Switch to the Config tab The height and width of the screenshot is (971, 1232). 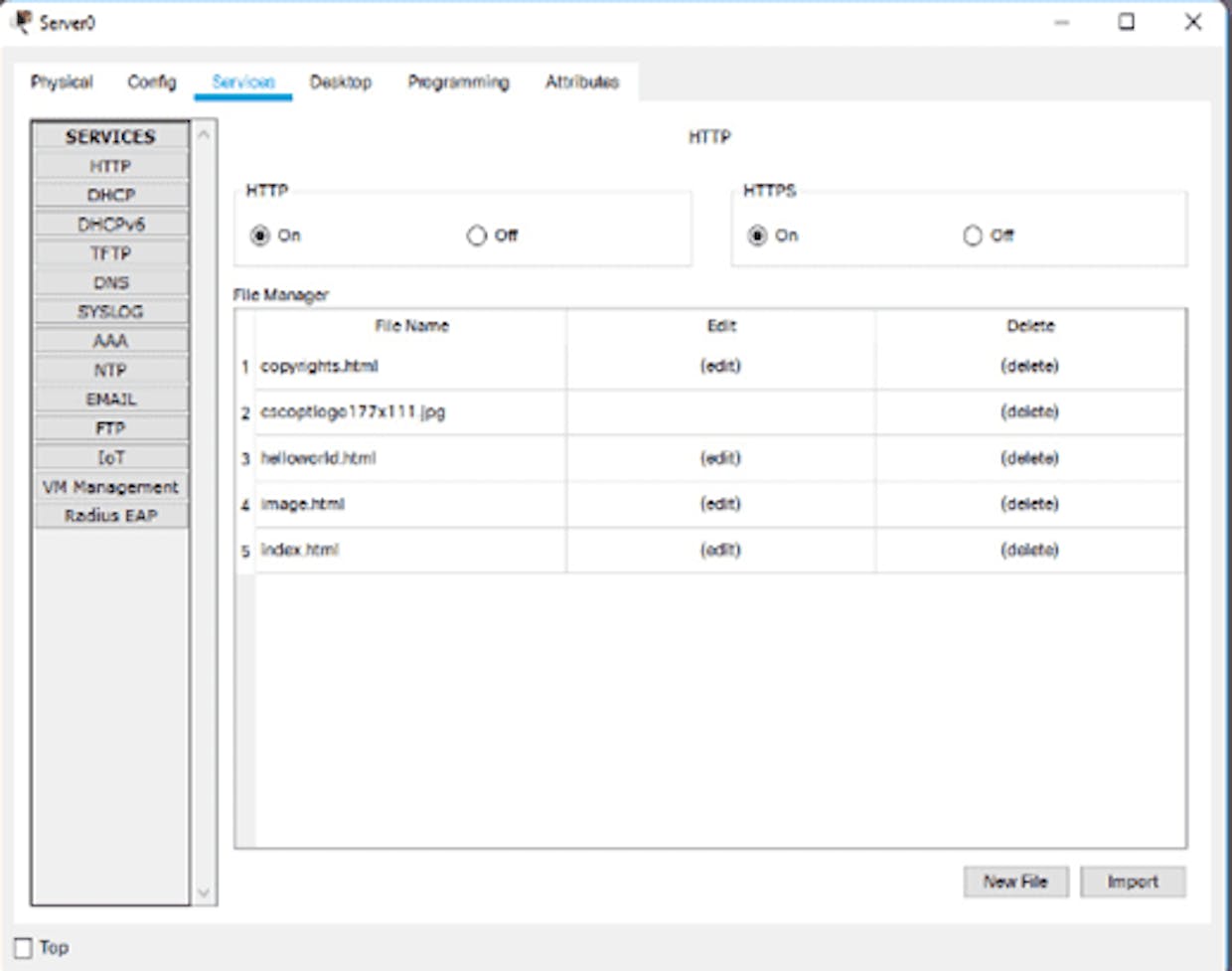tap(152, 82)
